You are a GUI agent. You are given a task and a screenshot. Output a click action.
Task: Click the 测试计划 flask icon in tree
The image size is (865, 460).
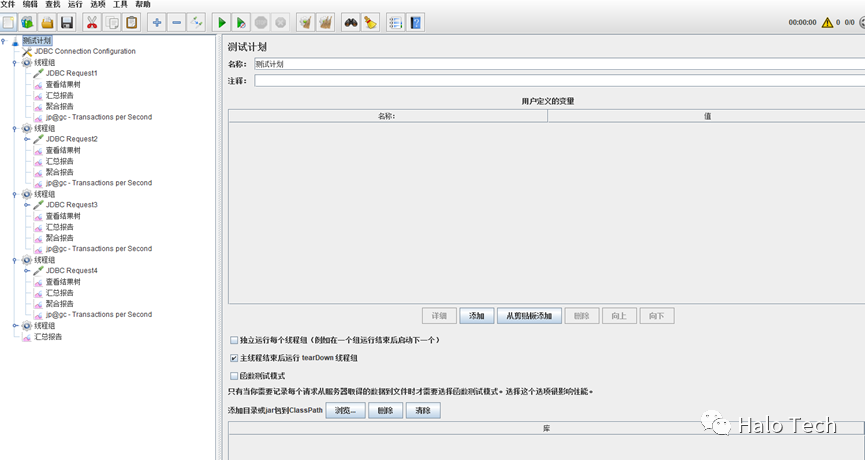click(x=15, y=41)
